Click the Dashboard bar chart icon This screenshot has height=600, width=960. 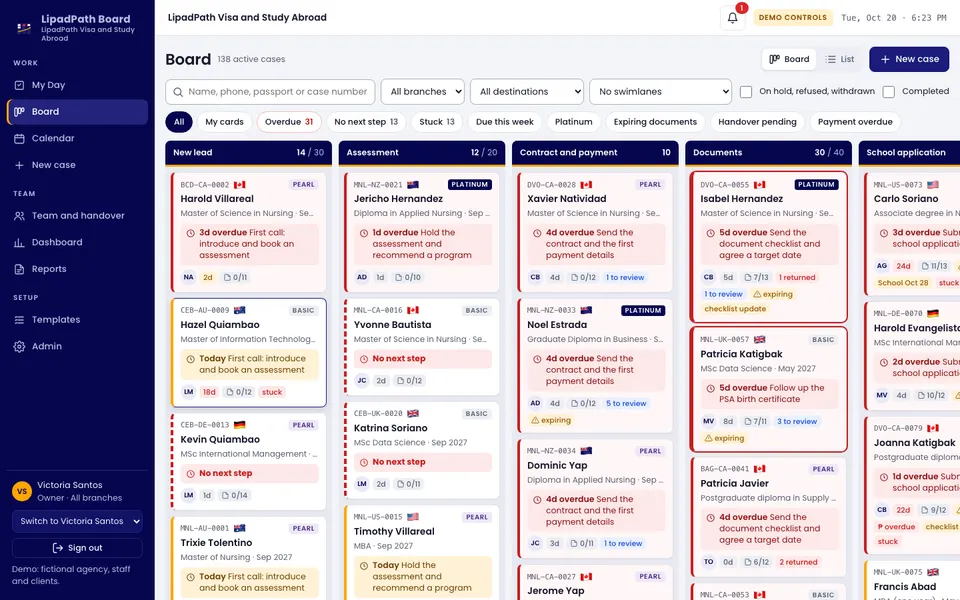(20, 242)
